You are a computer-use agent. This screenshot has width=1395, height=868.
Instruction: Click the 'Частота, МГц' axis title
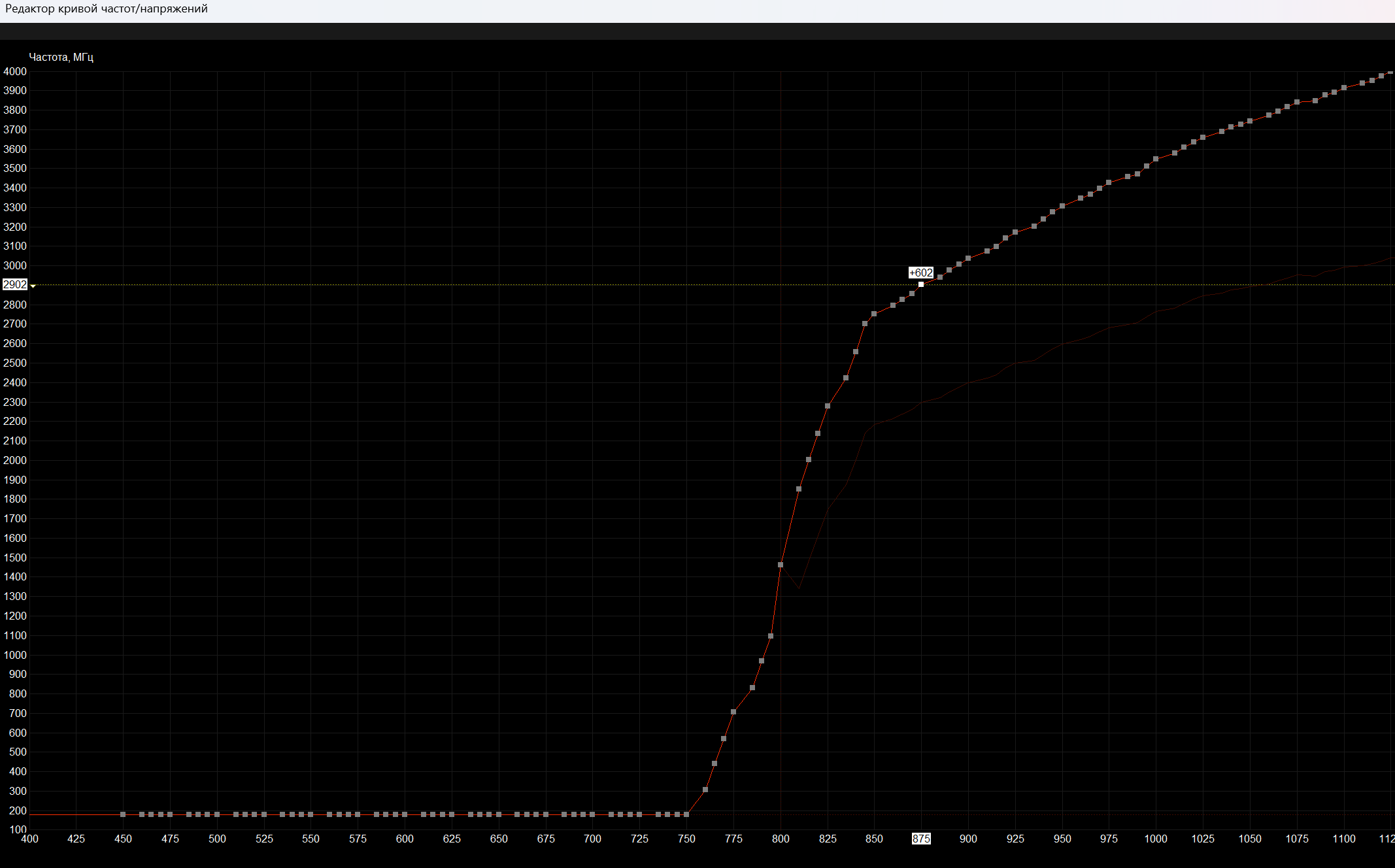61,58
